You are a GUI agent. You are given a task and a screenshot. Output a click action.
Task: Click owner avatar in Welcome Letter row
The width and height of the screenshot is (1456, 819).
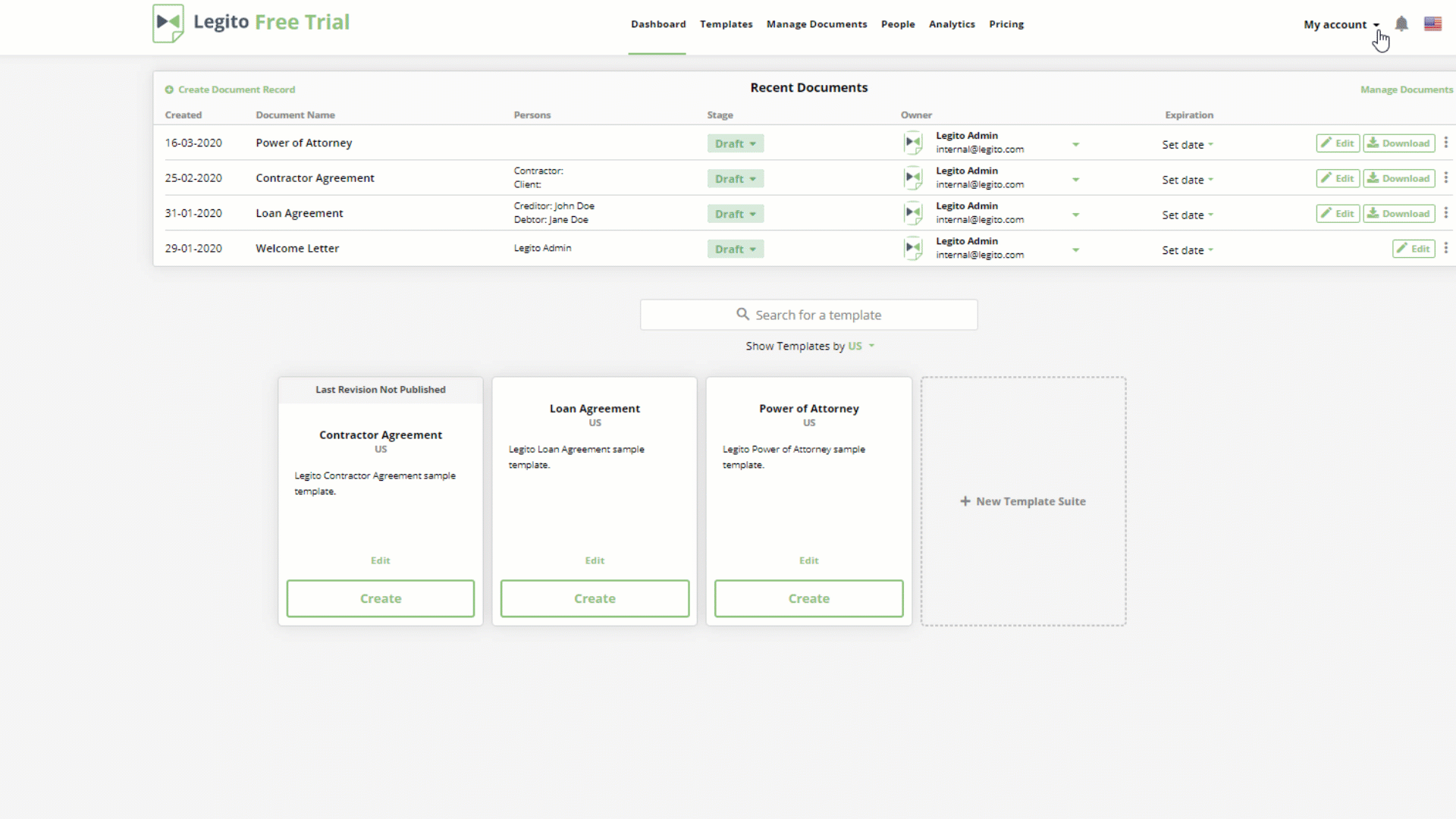pyautogui.click(x=913, y=248)
